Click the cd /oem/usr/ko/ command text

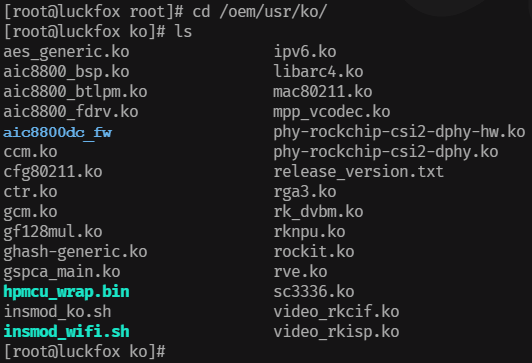click(260, 12)
